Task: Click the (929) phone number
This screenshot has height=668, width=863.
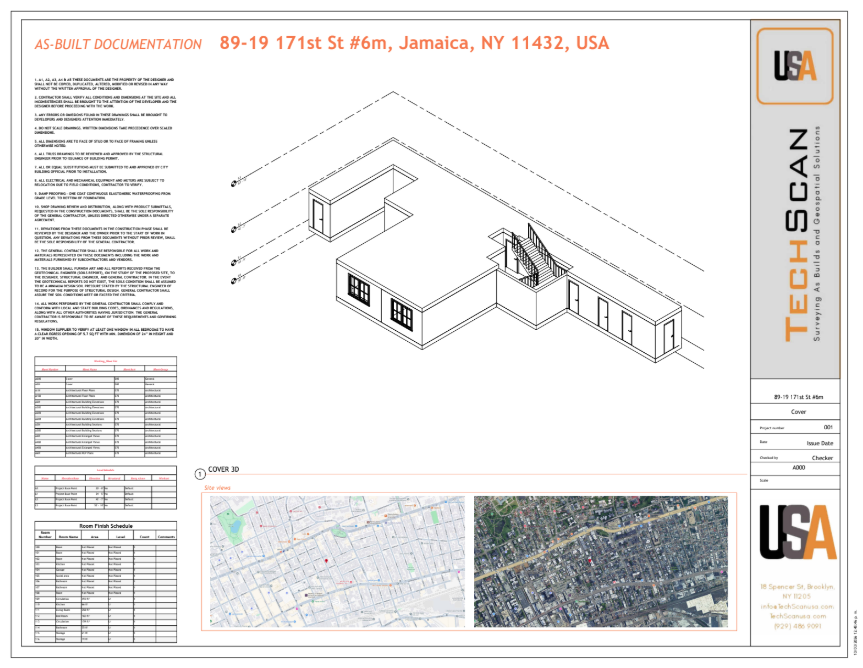Action: (x=797, y=627)
